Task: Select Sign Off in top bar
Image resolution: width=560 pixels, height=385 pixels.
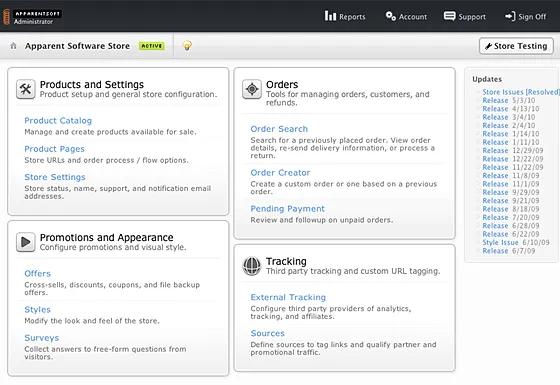Action: pyautogui.click(x=525, y=16)
